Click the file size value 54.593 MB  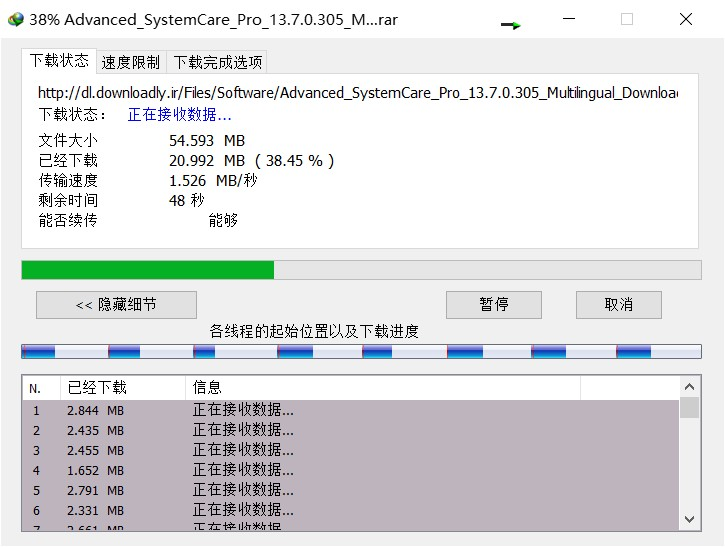[207, 141]
